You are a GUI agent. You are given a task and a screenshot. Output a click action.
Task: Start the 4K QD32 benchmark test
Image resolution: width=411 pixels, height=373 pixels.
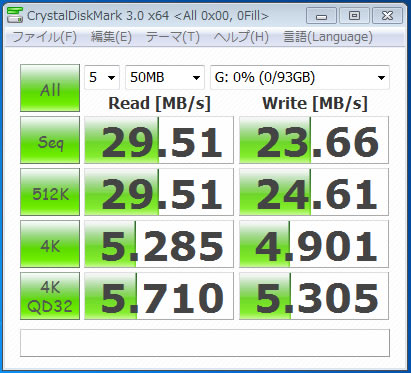(50, 296)
